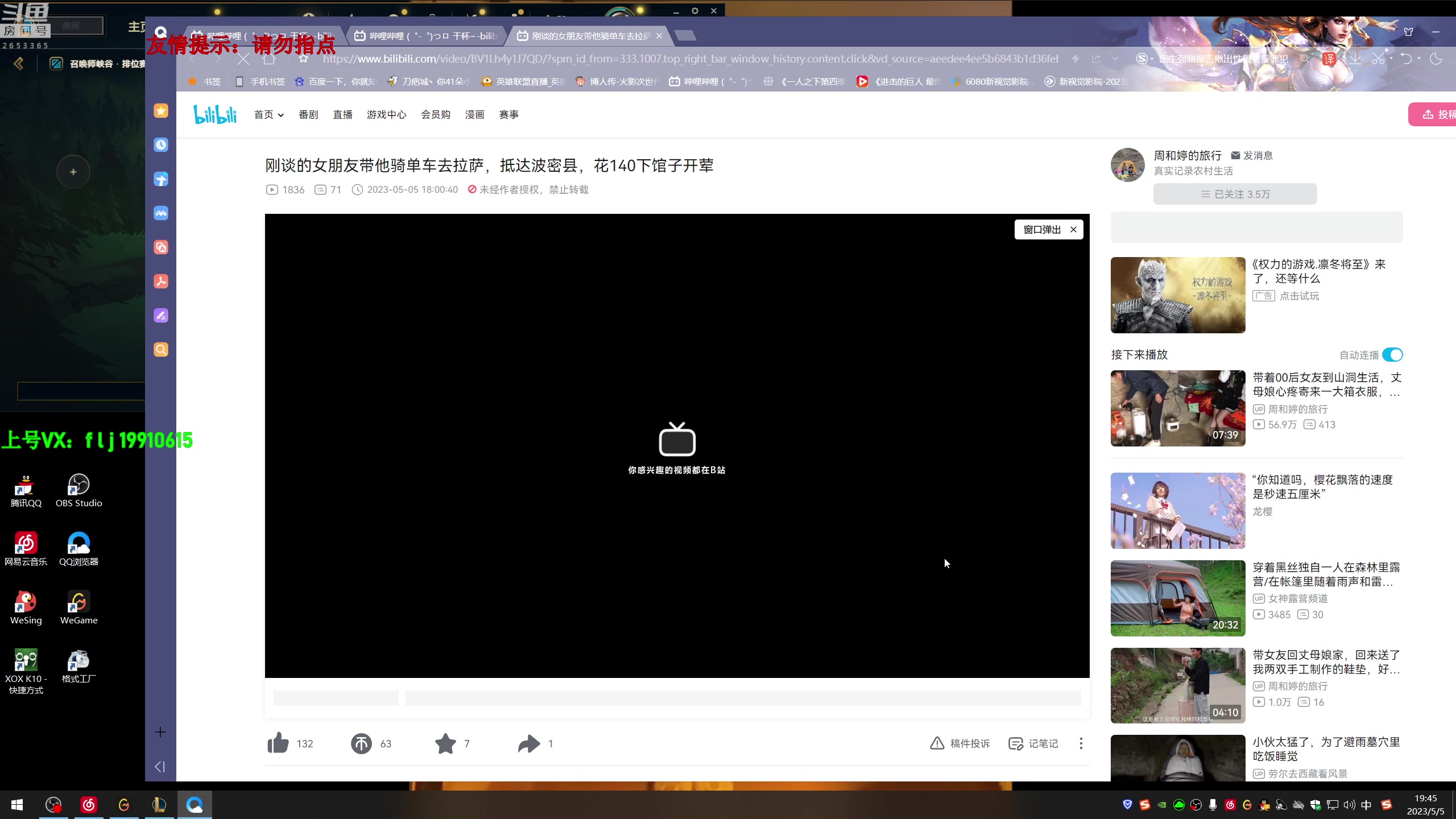Open 腾讯QQ desktop shortcut
1456x819 pixels.
[x=26, y=490]
